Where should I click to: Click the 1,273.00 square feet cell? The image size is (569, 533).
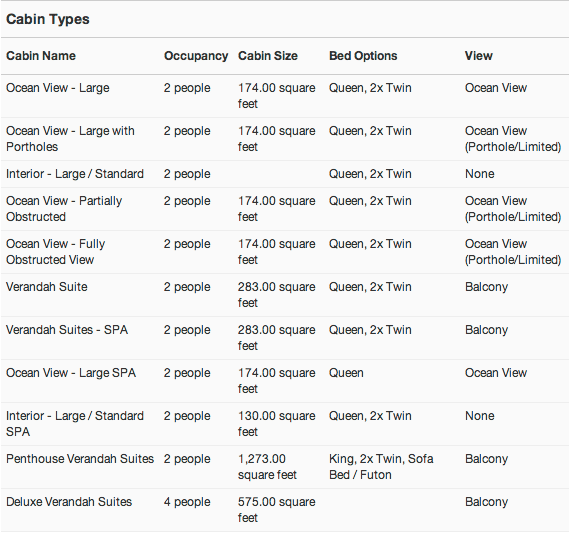tap(267, 467)
